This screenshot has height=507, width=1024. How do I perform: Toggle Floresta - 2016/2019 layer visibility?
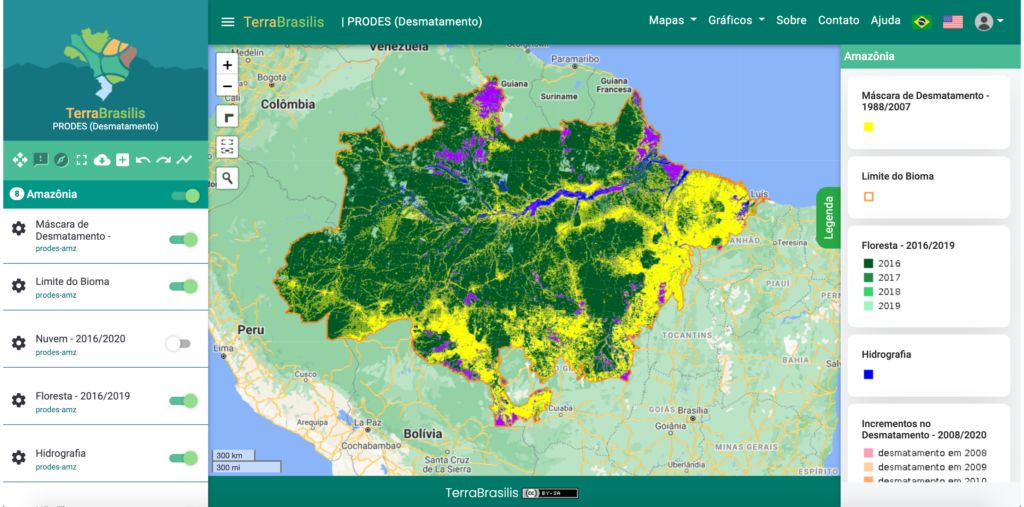[x=184, y=401]
